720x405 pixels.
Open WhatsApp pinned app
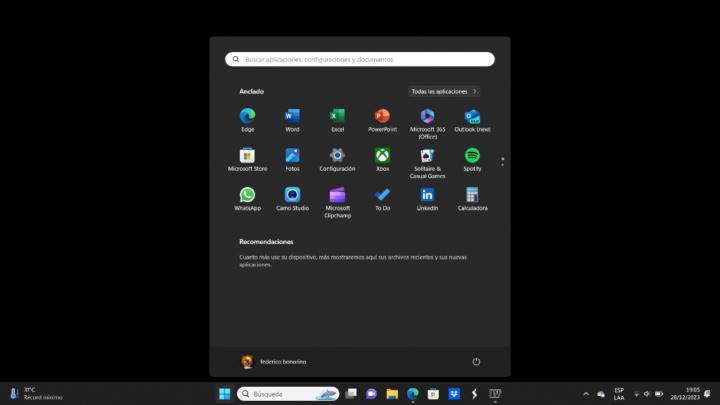click(248, 199)
